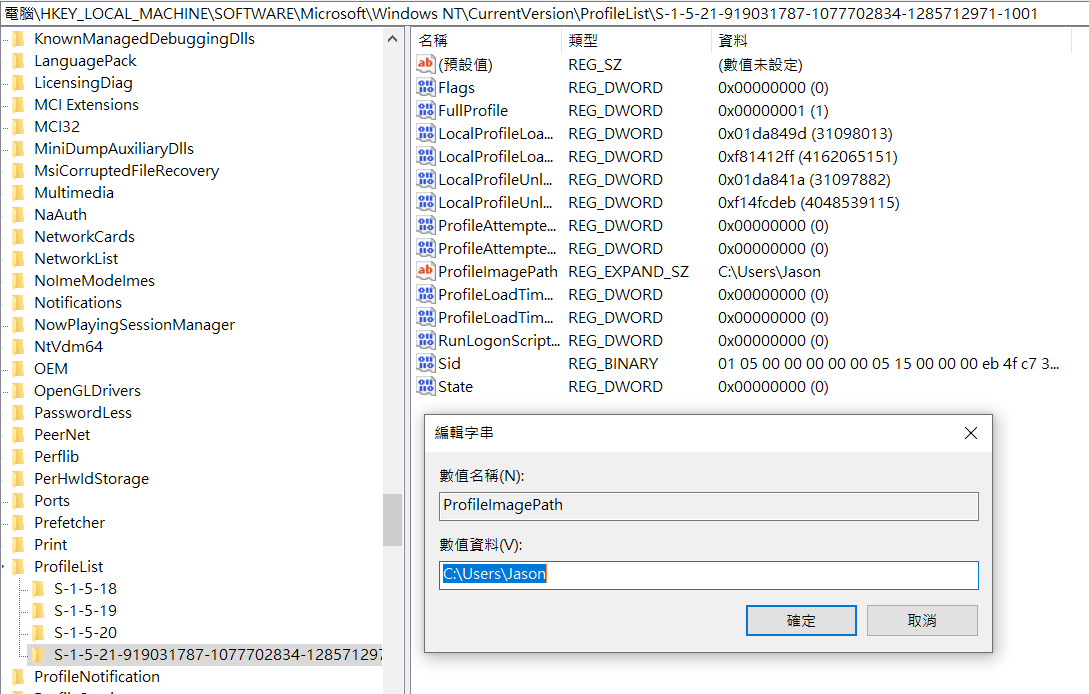Click the Flags DWORD value icon
This screenshot has height=694, width=1089.
click(x=426, y=88)
